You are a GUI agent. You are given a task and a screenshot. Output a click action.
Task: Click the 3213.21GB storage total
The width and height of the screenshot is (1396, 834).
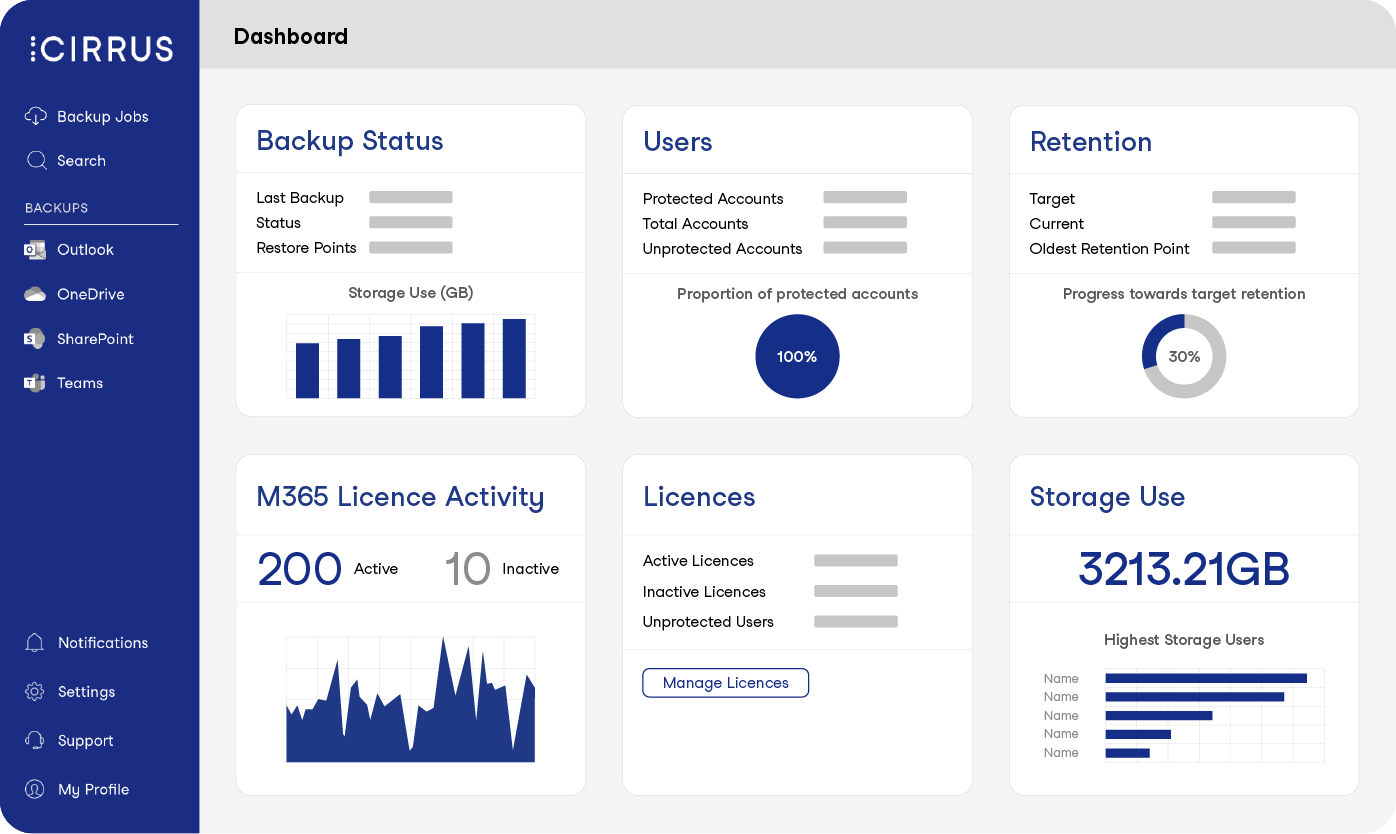coord(1184,569)
